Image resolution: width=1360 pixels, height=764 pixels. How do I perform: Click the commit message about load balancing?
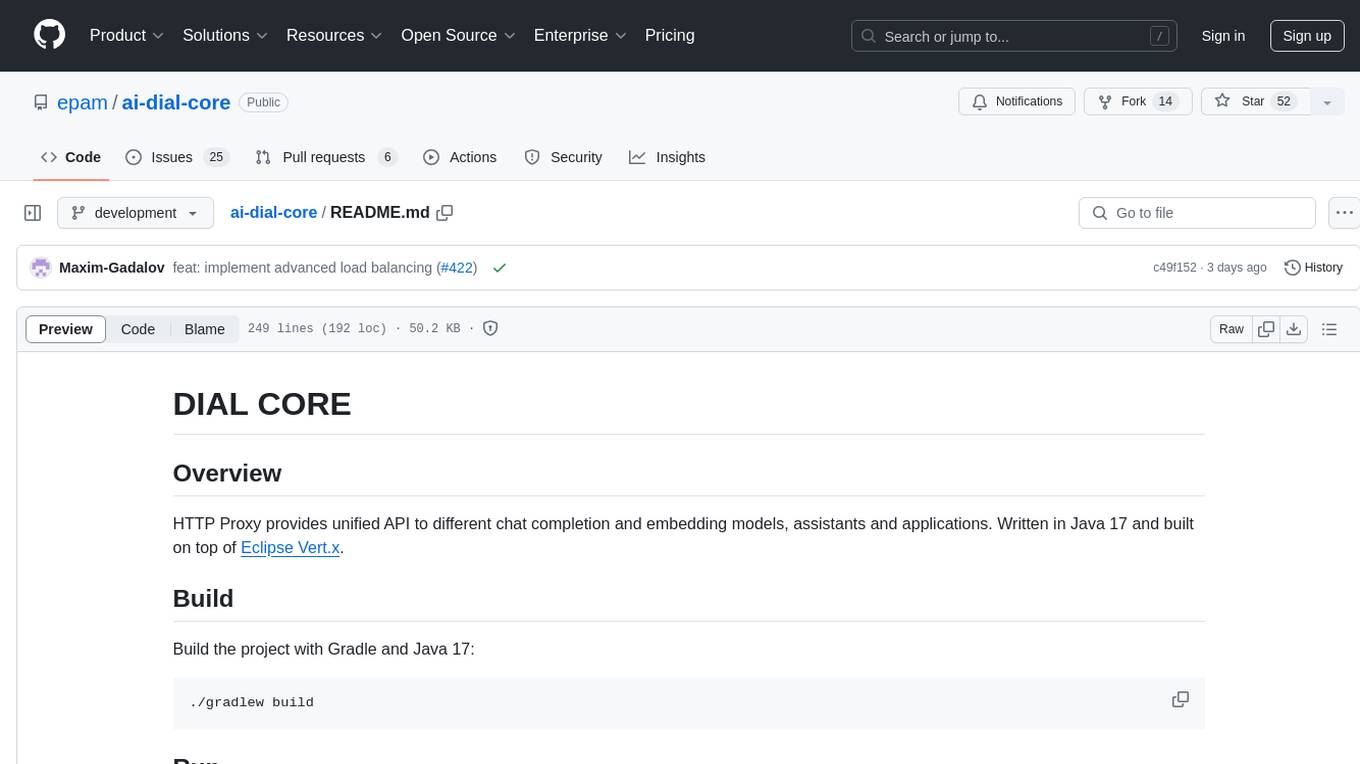point(304,268)
